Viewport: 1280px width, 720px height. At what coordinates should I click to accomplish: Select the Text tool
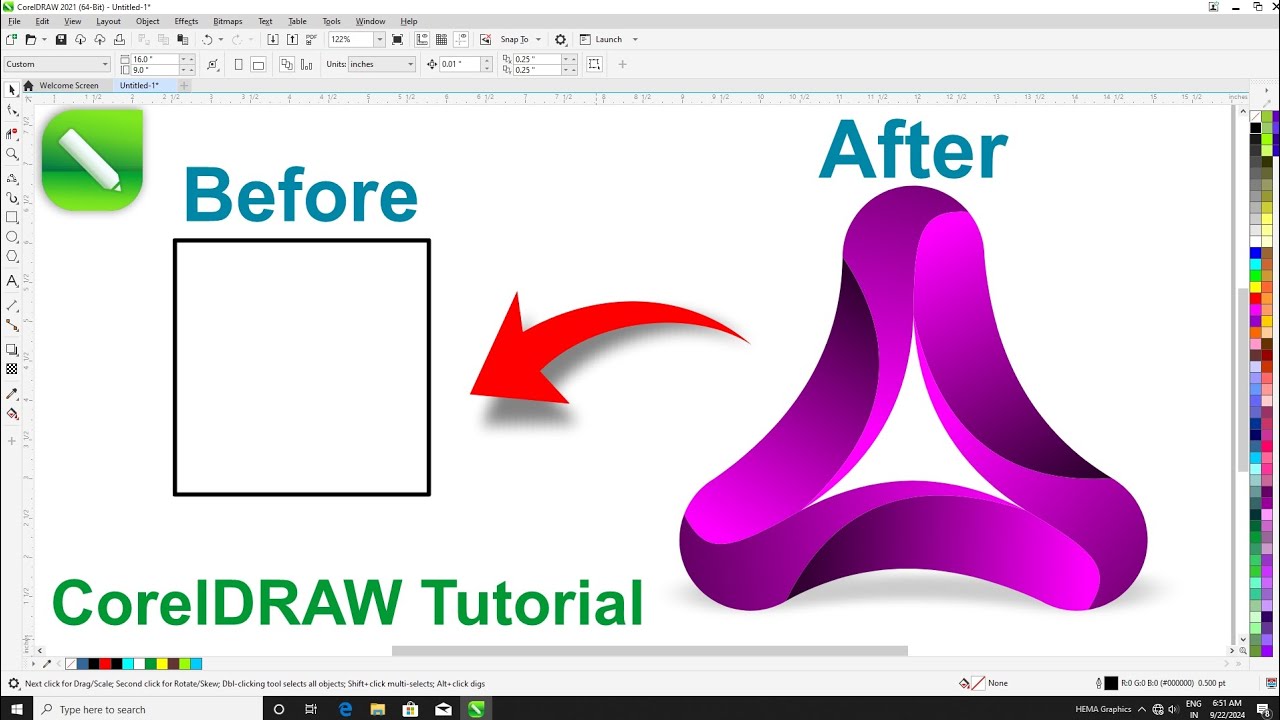tap(12, 281)
